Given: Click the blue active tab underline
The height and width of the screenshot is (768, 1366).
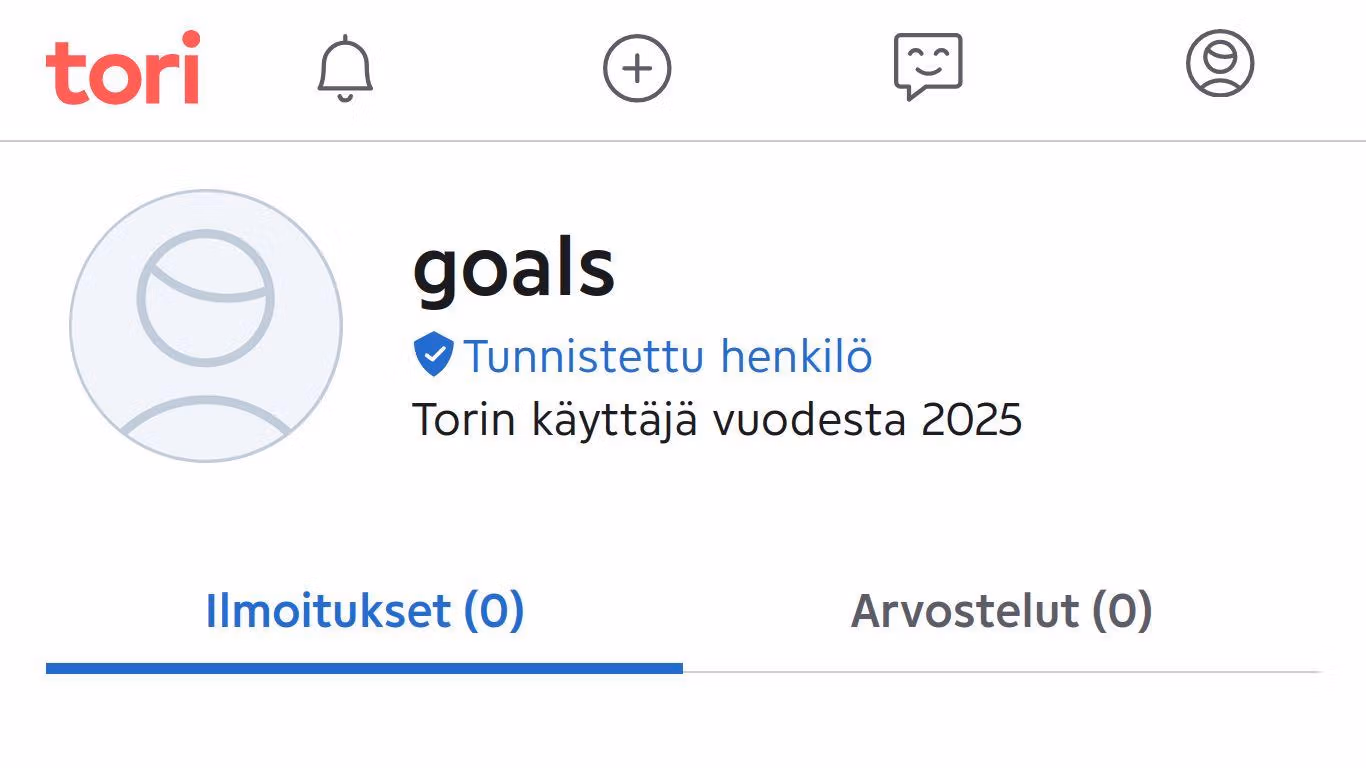Looking at the screenshot, I should pyautogui.click(x=364, y=668).
